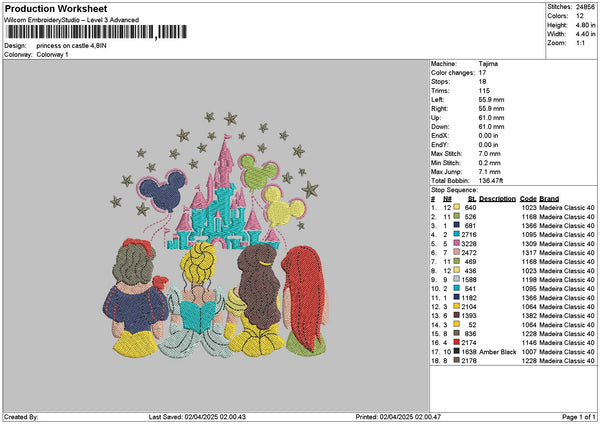This screenshot has height=424, width=600.
Task: Click the Width value 4.40 in
Action: pos(585,34)
